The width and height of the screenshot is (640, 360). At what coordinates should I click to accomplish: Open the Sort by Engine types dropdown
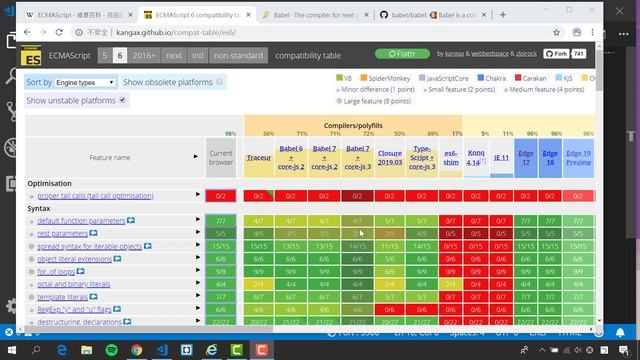coord(85,82)
